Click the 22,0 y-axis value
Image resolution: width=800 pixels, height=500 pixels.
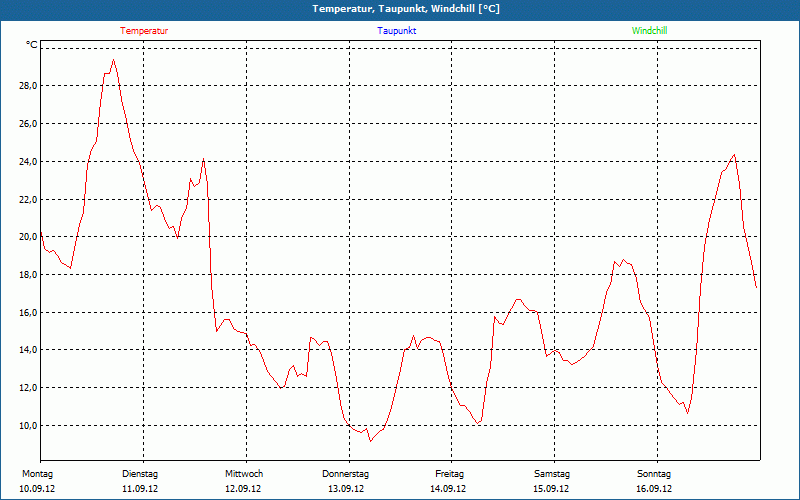point(28,199)
